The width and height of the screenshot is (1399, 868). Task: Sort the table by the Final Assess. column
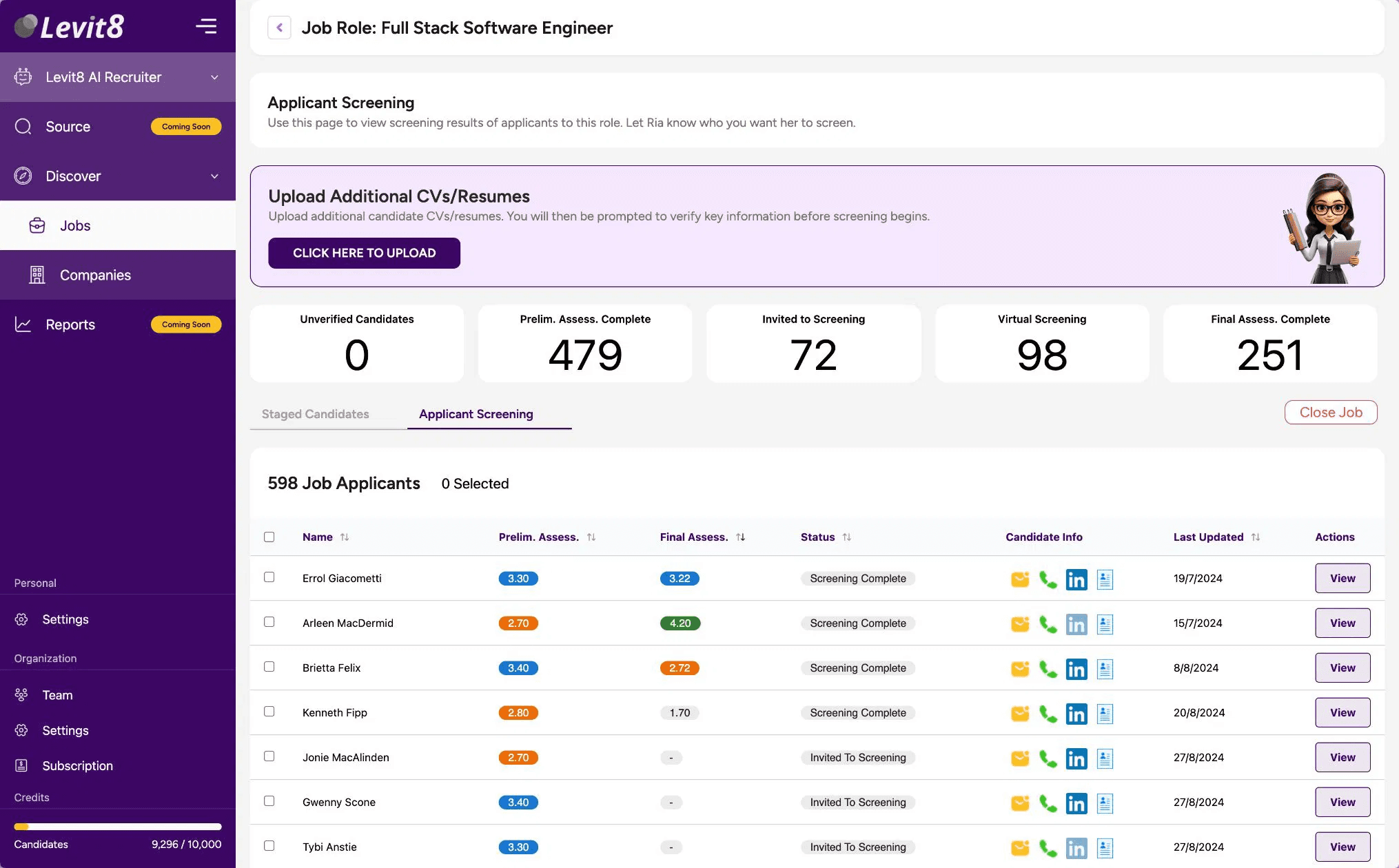[740, 537]
